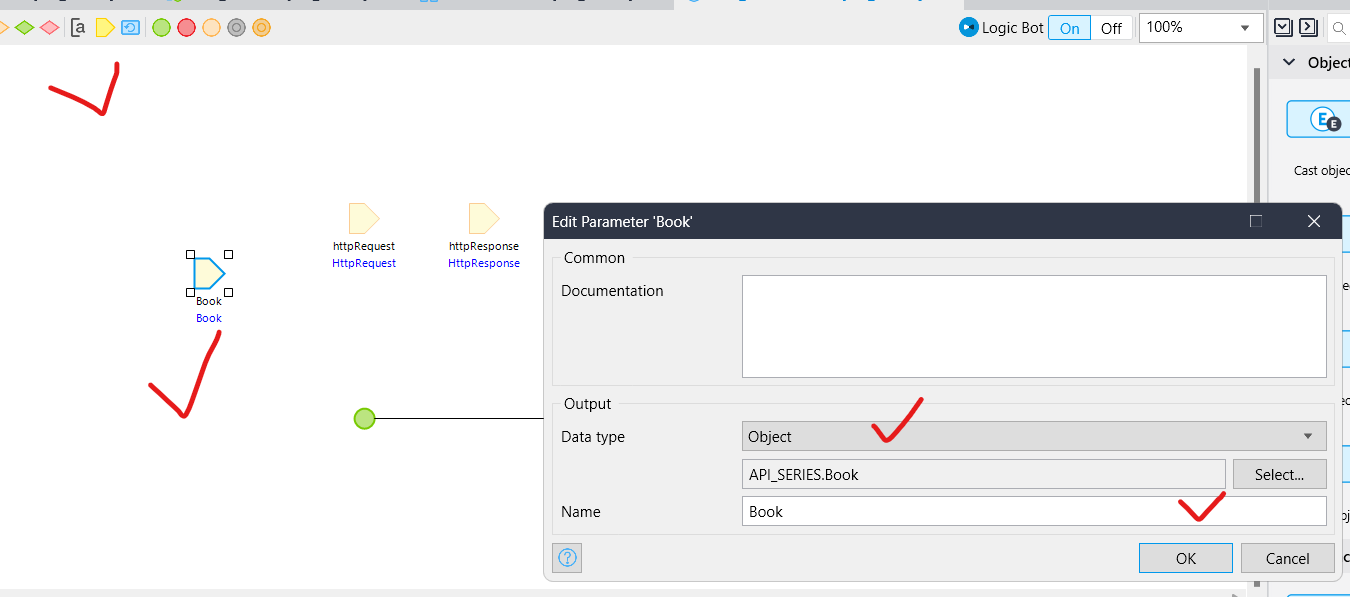The width and height of the screenshot is (1350, 597).
Task: Cancel the Edit Parameter dialog
Action: (1287, 558)
